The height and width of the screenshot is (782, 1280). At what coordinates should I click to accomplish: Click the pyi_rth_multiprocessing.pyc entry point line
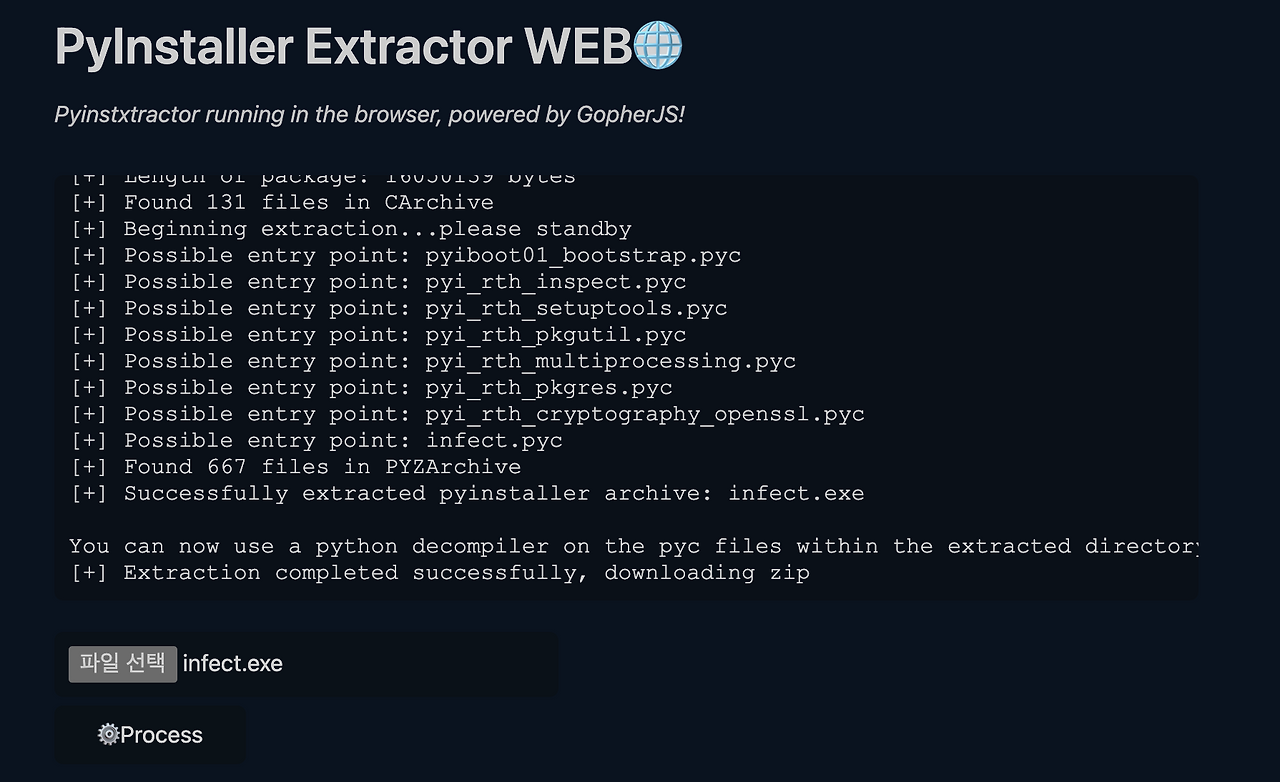pos(433,361)
